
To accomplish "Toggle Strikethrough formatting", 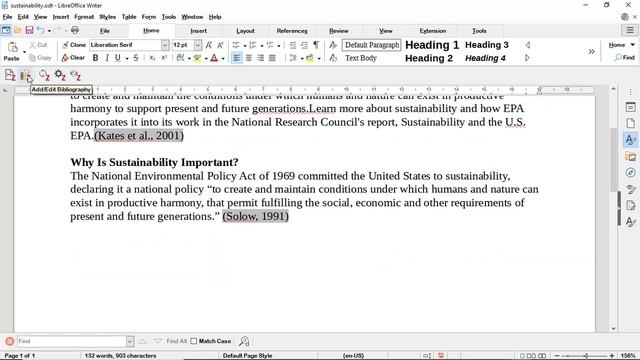I will point(136,58).
